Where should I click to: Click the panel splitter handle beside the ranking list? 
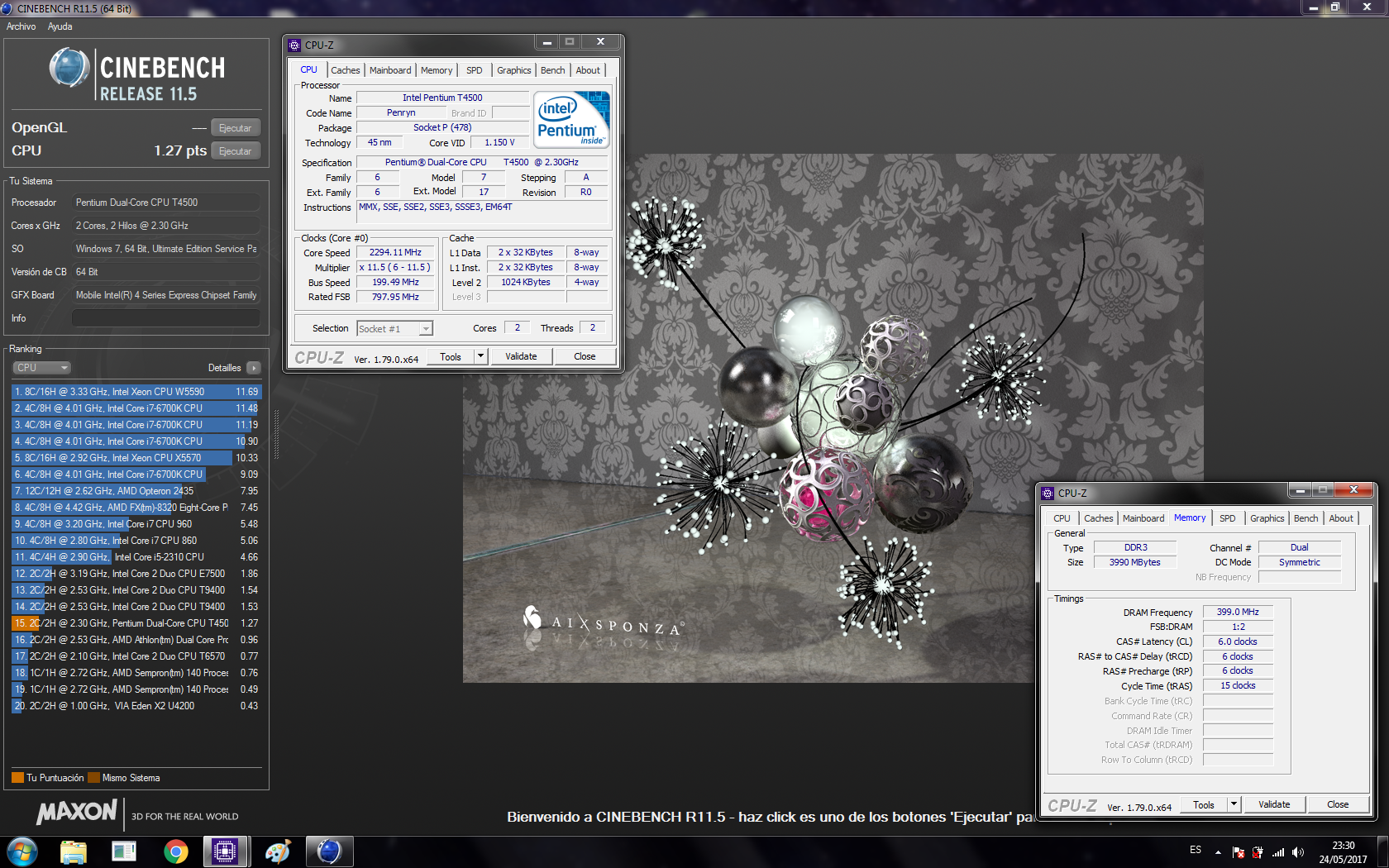[x=276, y=434]
